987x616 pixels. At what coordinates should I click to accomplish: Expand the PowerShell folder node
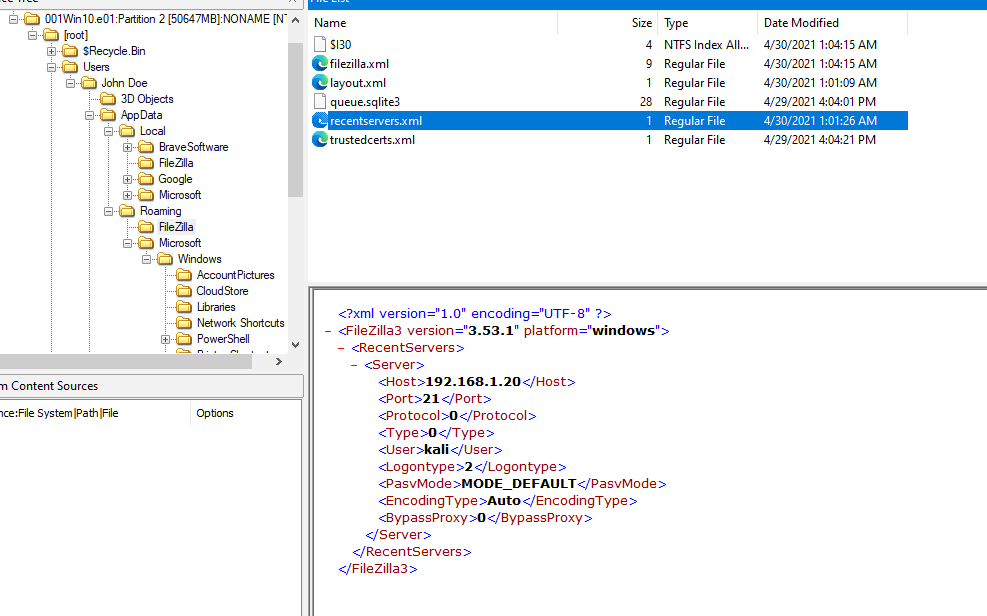tap(166, 339)
